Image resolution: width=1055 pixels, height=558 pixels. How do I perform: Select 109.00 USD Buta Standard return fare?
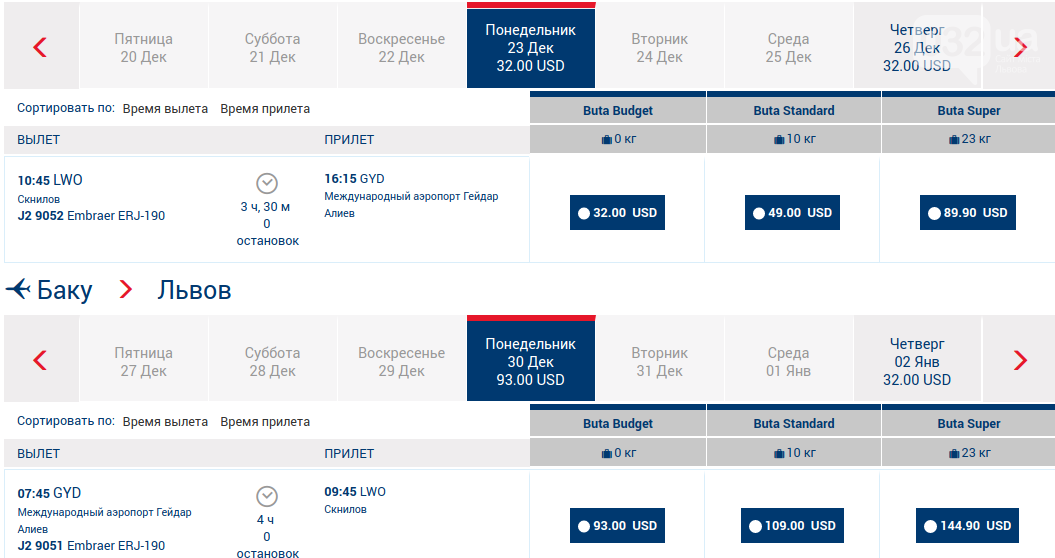click(792, 526)
